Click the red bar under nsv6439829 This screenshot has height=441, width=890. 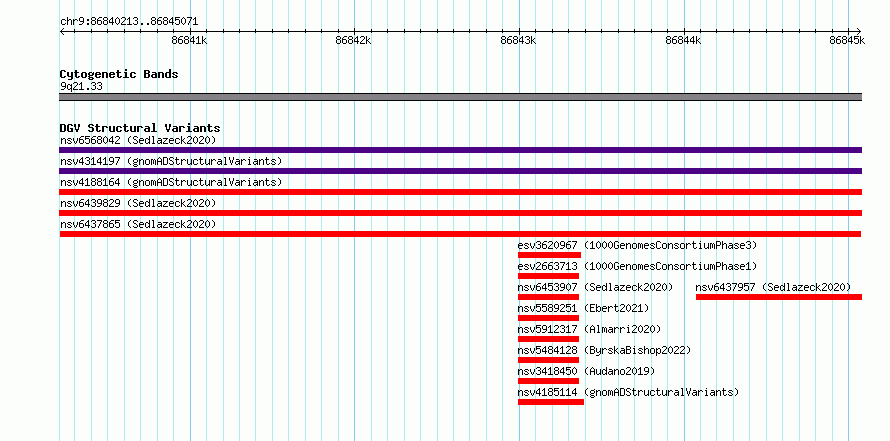point(460,213)
